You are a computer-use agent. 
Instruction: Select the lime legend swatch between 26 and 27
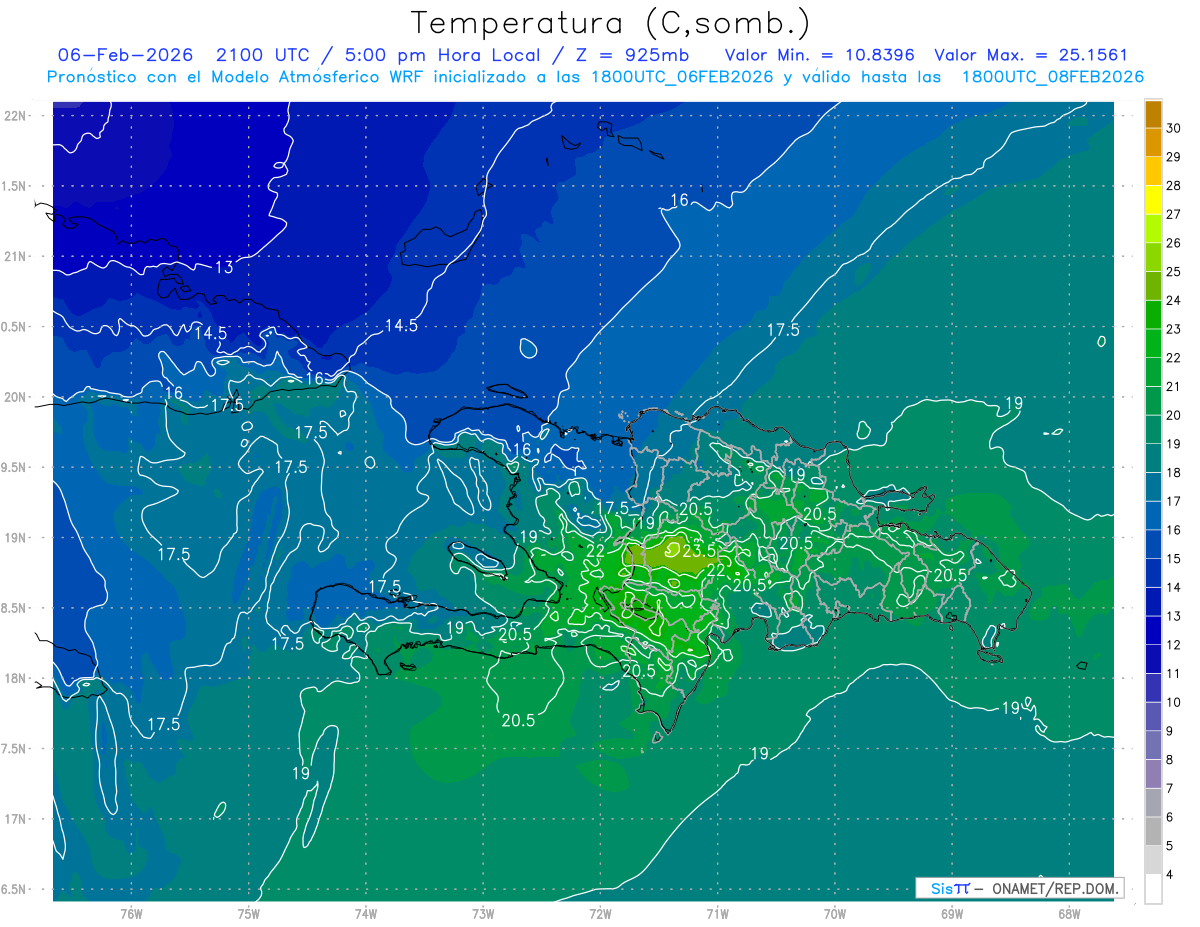1153,229
